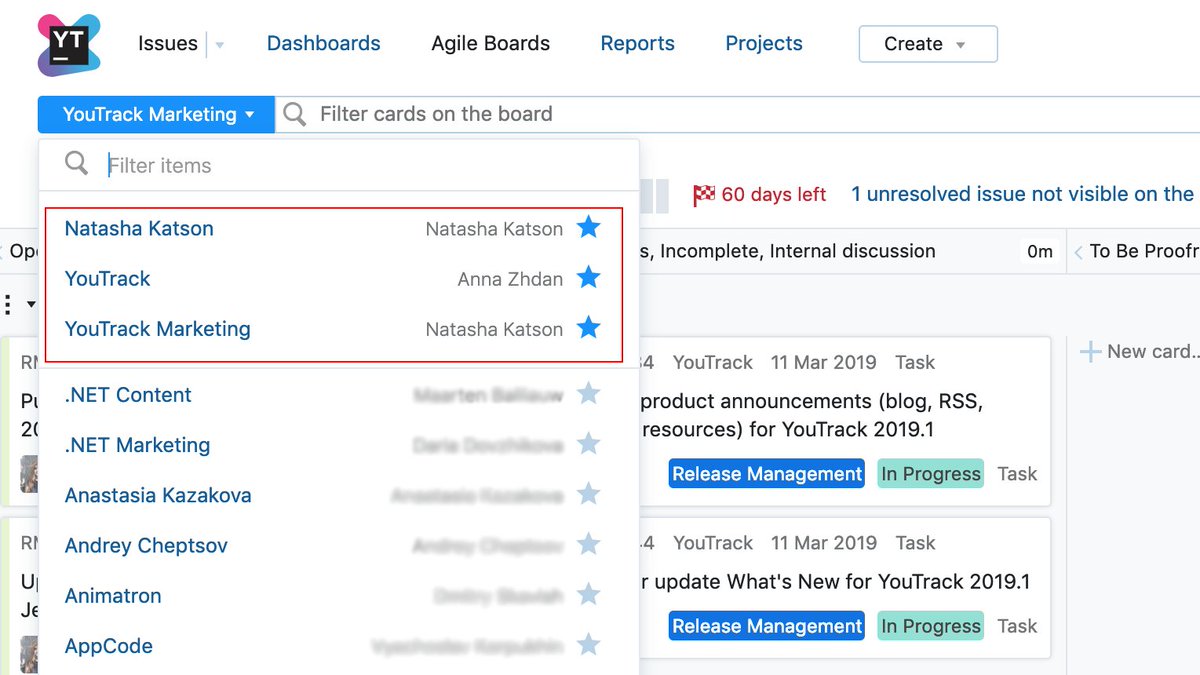Unfavorite the YouTrack Marketing board
Viewport: 1200px width, 675px height.
[589, 328]
